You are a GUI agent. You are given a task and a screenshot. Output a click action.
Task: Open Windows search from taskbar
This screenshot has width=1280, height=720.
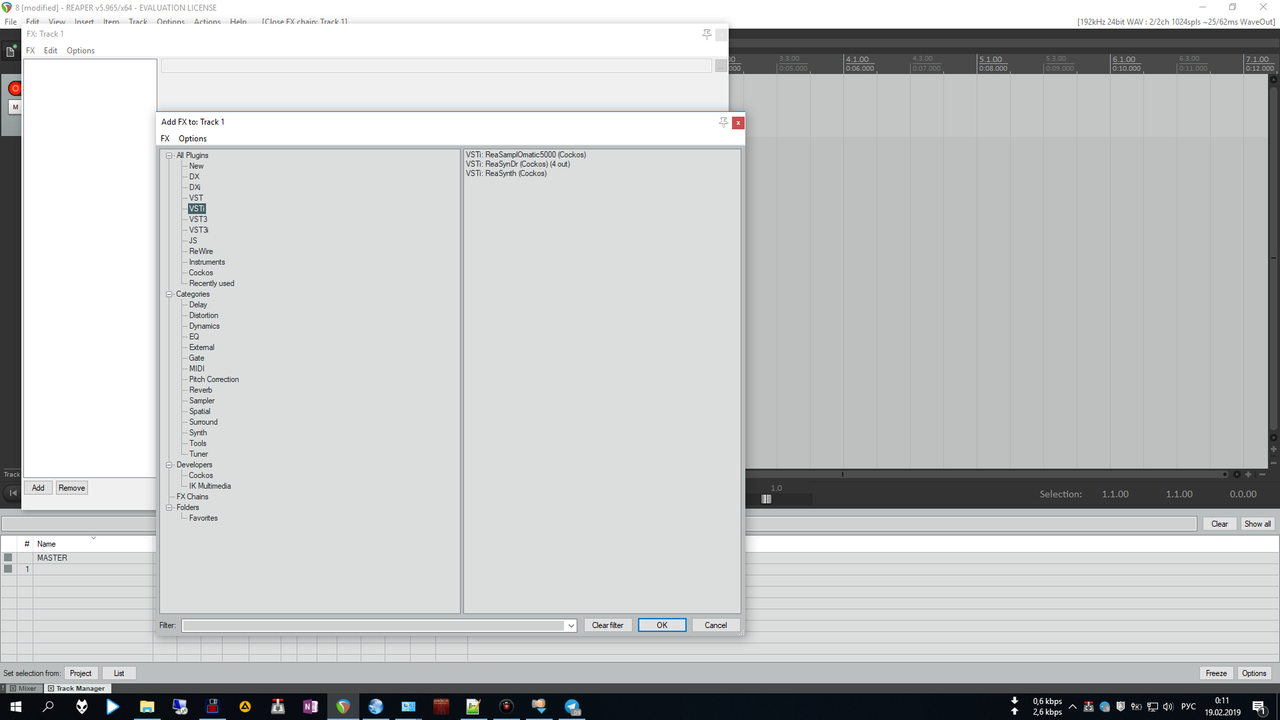point(48,706)
